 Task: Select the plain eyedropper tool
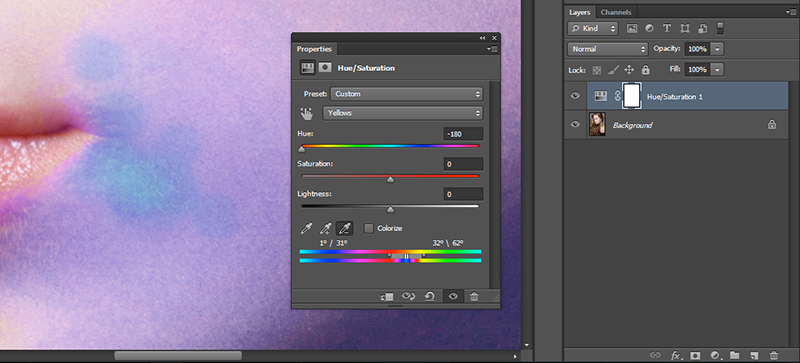tap(307, 228)
